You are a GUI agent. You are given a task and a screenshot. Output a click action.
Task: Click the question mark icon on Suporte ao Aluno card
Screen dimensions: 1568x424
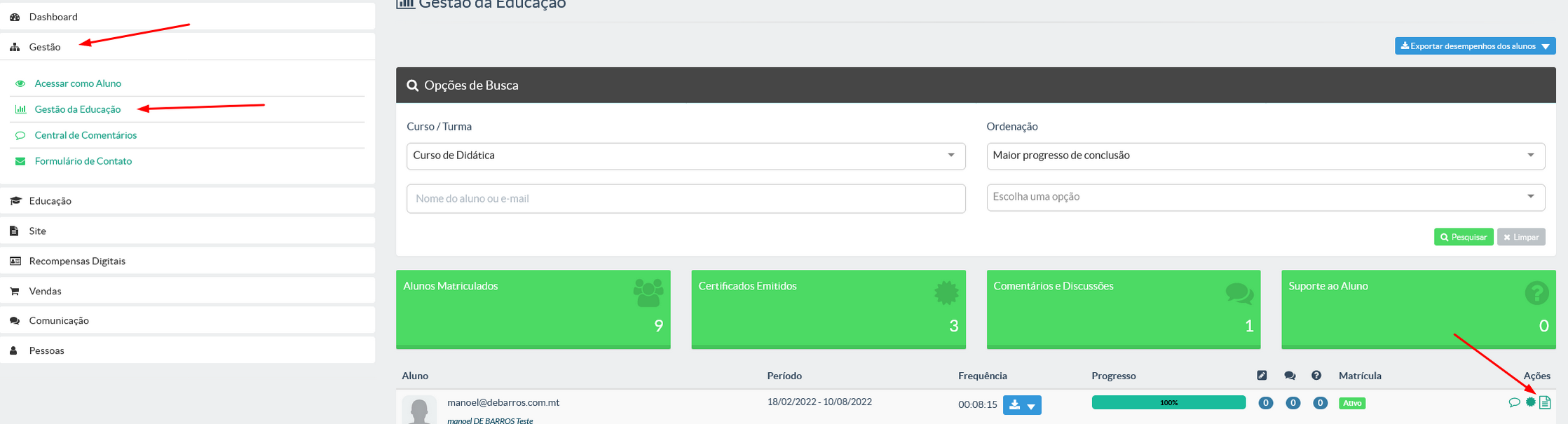(x=1536, y=292)
